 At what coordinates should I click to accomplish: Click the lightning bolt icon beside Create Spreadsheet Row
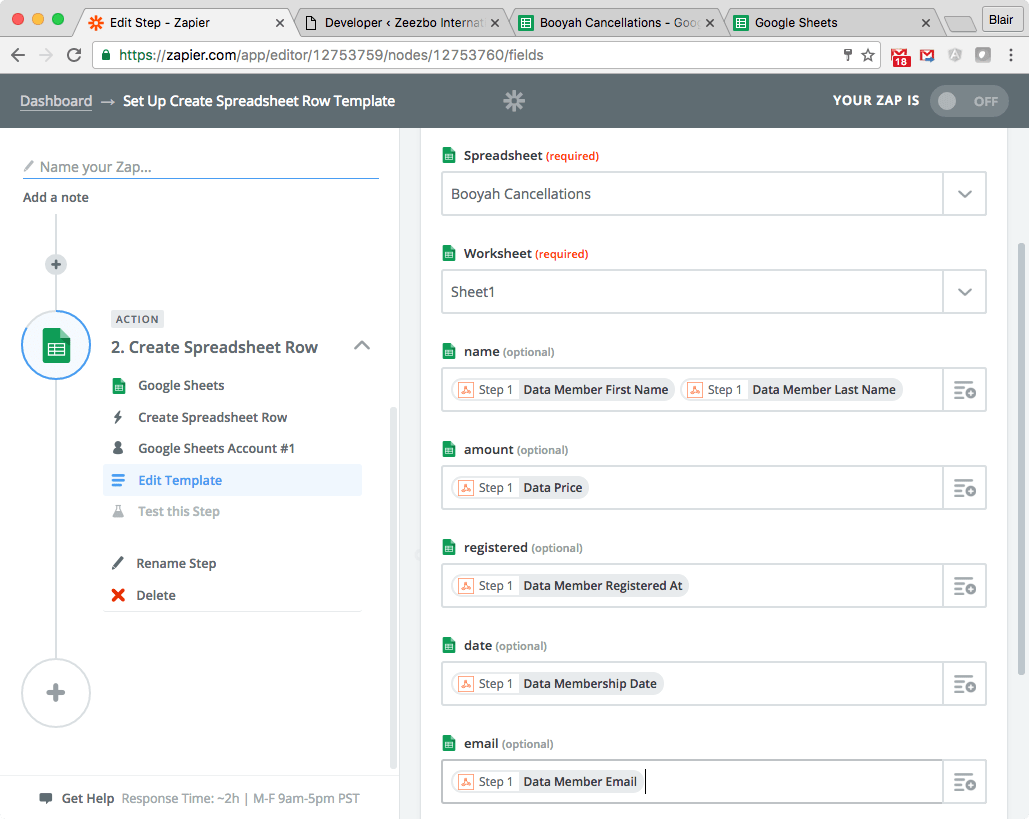click(x=118, y=417)
